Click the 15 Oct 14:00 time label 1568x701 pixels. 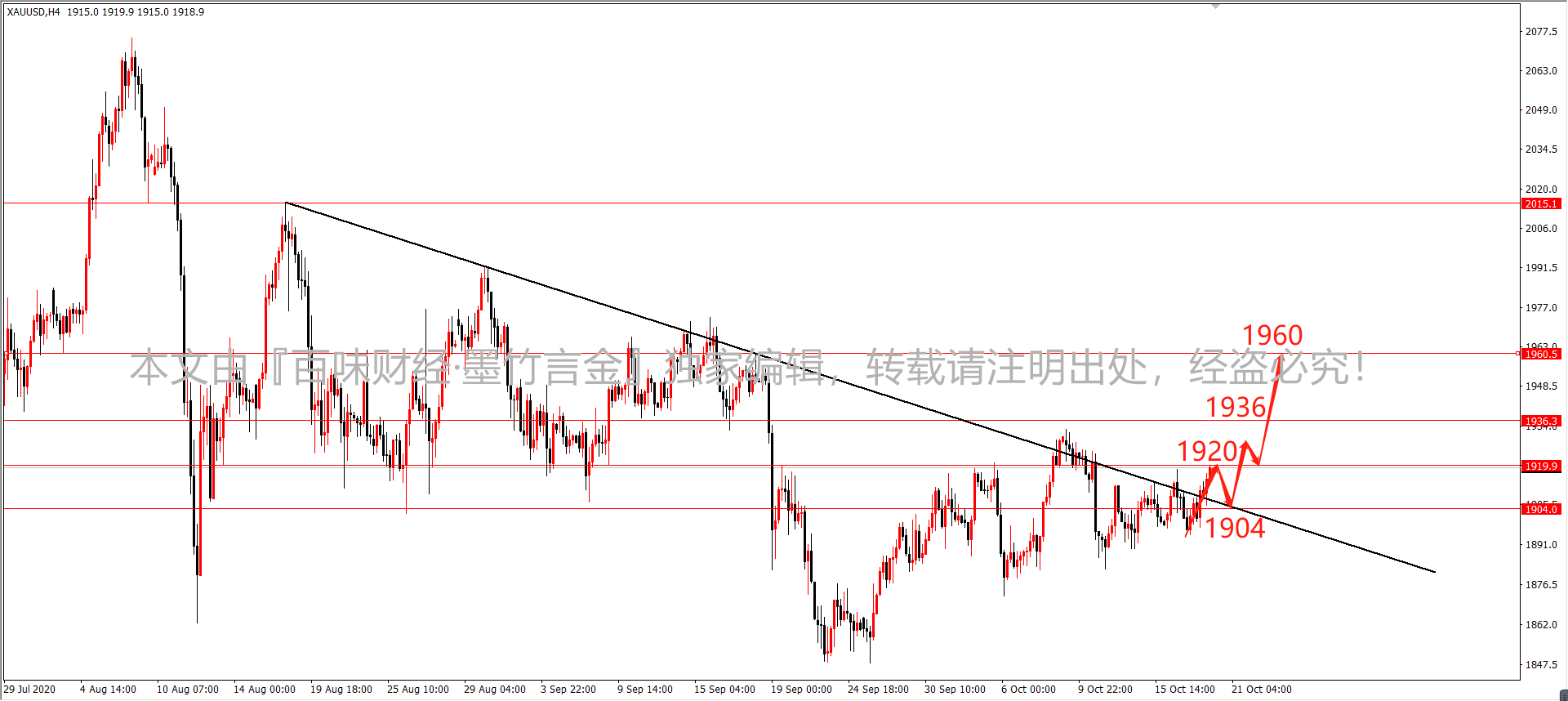pyautogui.click(x=1185, y=690)
